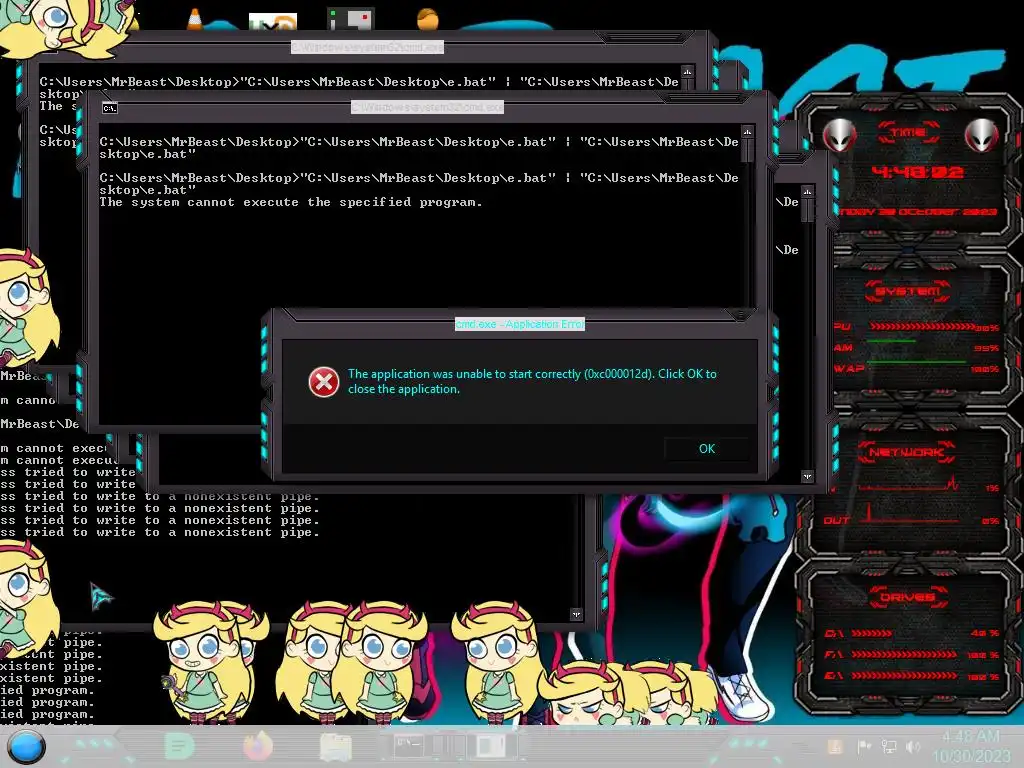1024x768 pixels.
Task: Click the TIME widget header
Action: pos(908,133)
